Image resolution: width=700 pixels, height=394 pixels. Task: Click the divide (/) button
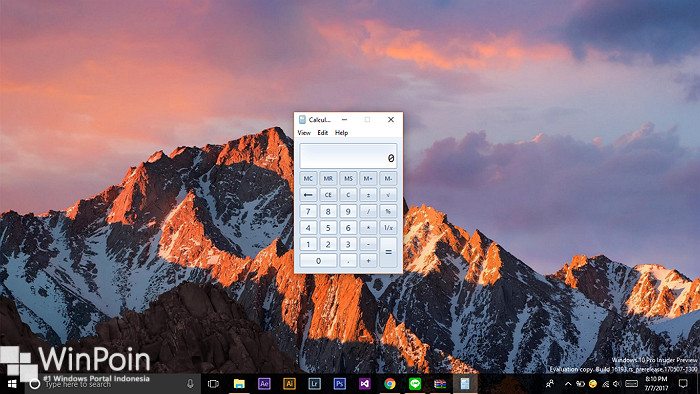(368, 212)
